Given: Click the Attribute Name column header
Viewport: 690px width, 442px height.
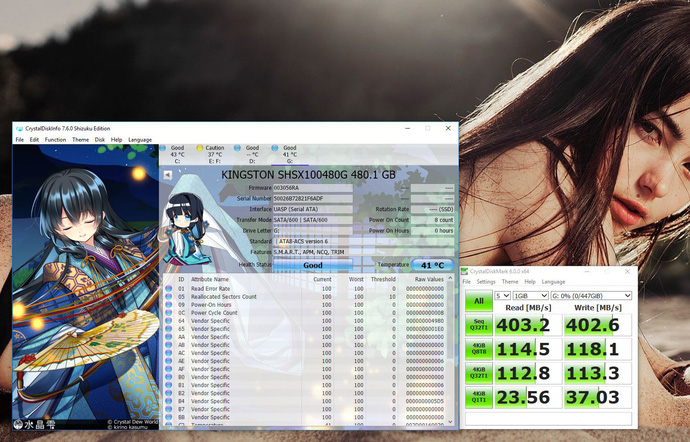Looking at the screenshot, I should point(209,279).
